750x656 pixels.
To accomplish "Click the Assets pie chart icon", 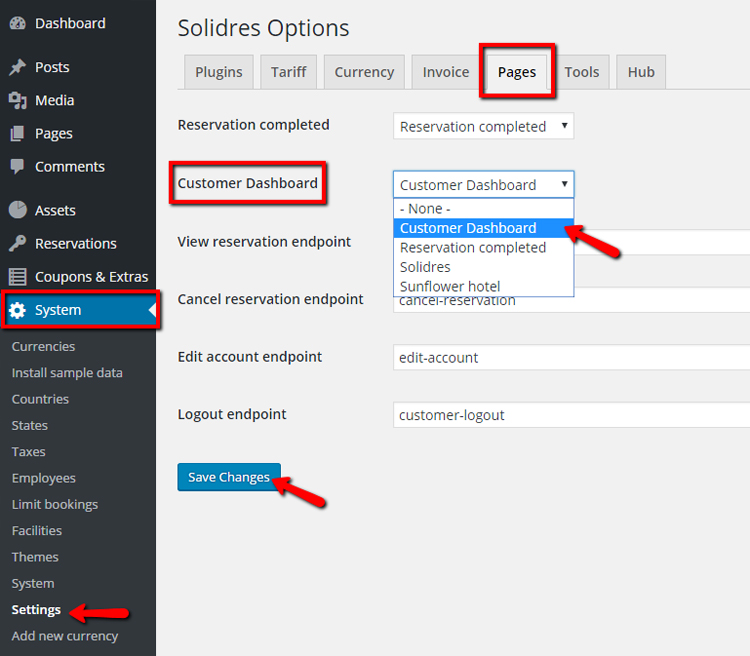I will pos(18,210).
